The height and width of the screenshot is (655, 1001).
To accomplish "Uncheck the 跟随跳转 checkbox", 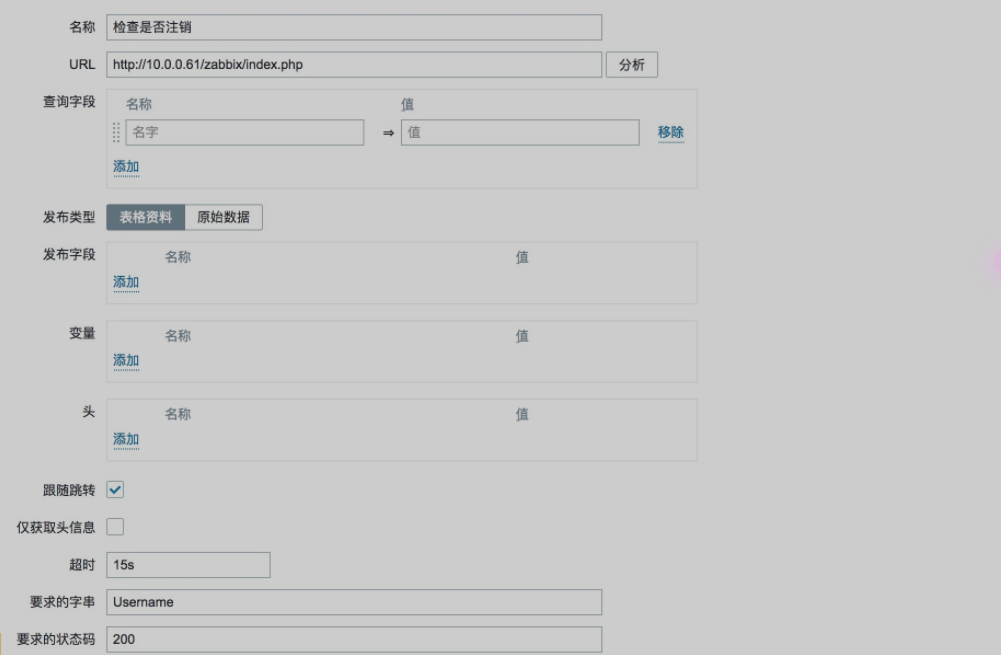I will click(x=115, y=490).
